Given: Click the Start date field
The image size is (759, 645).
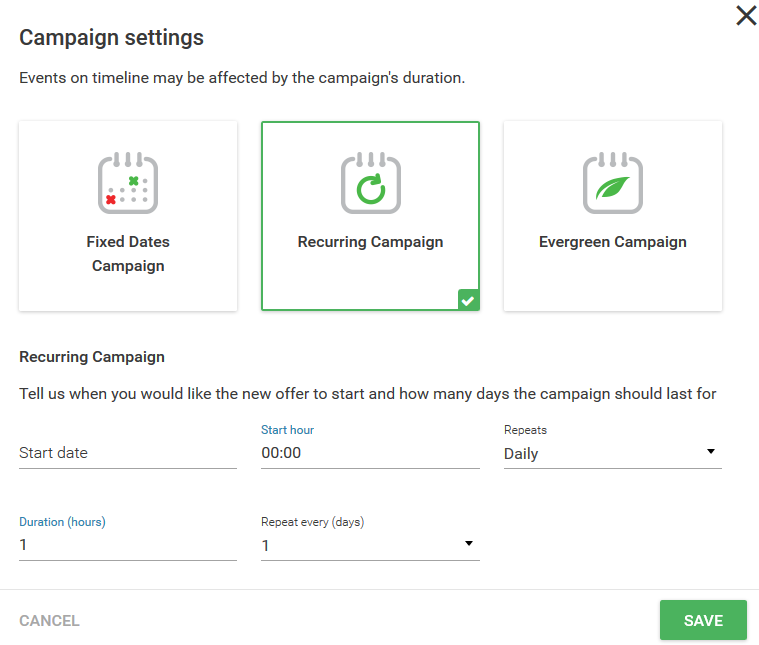Looking at the screenshot, I should click(x=128, y=453).
